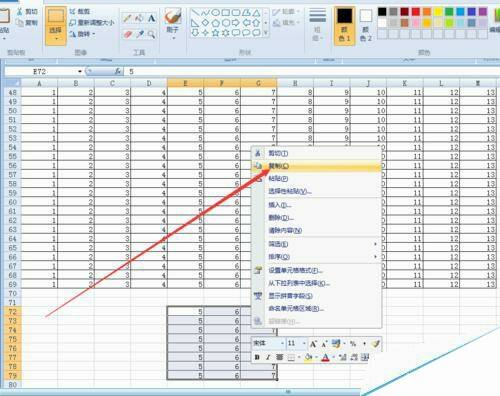Open the 筛选(E) submenu
The height and width of the screenshot is (396, 500).
coord(316,244)
